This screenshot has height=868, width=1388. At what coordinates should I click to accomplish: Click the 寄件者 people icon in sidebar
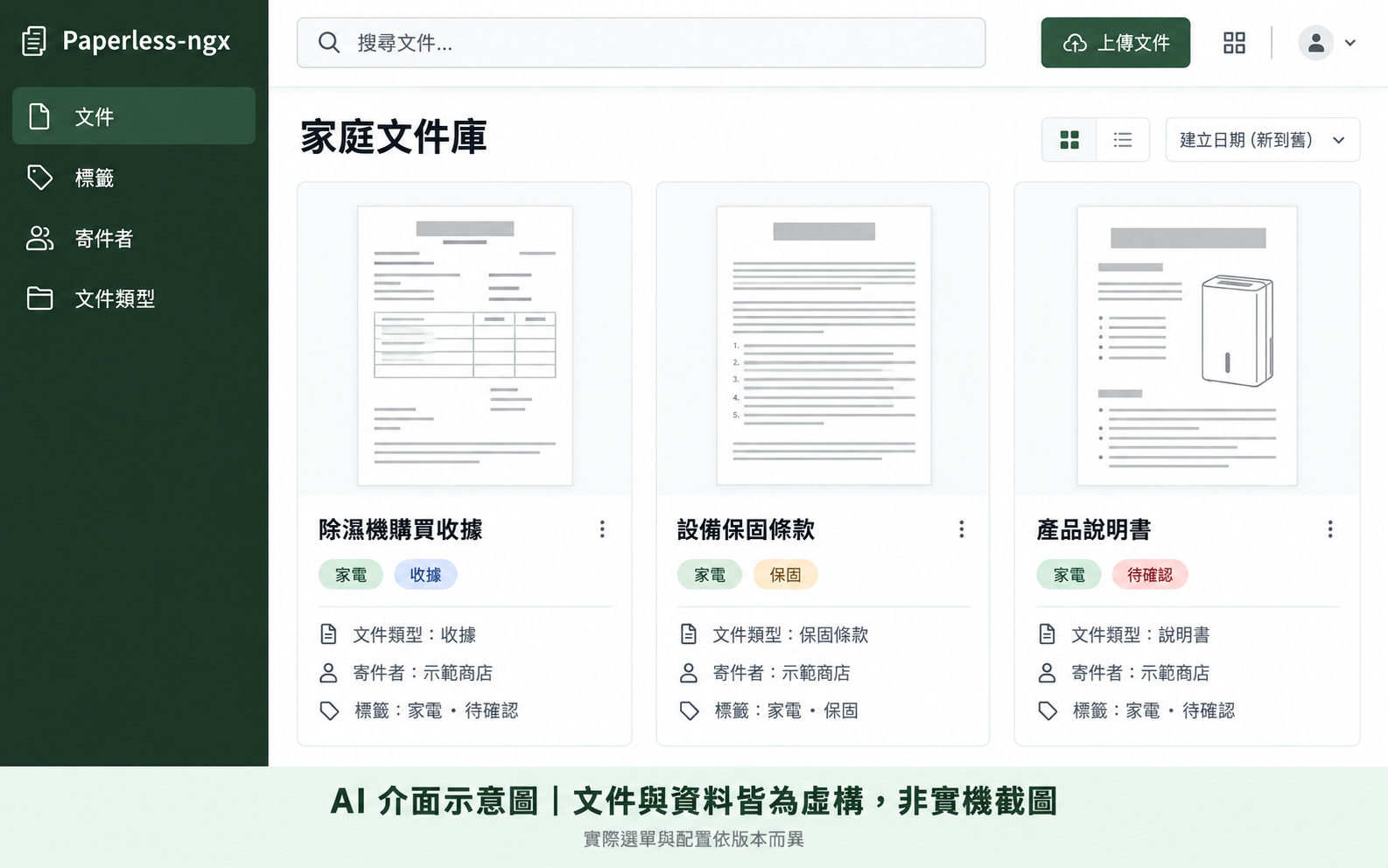coord(39,238)
